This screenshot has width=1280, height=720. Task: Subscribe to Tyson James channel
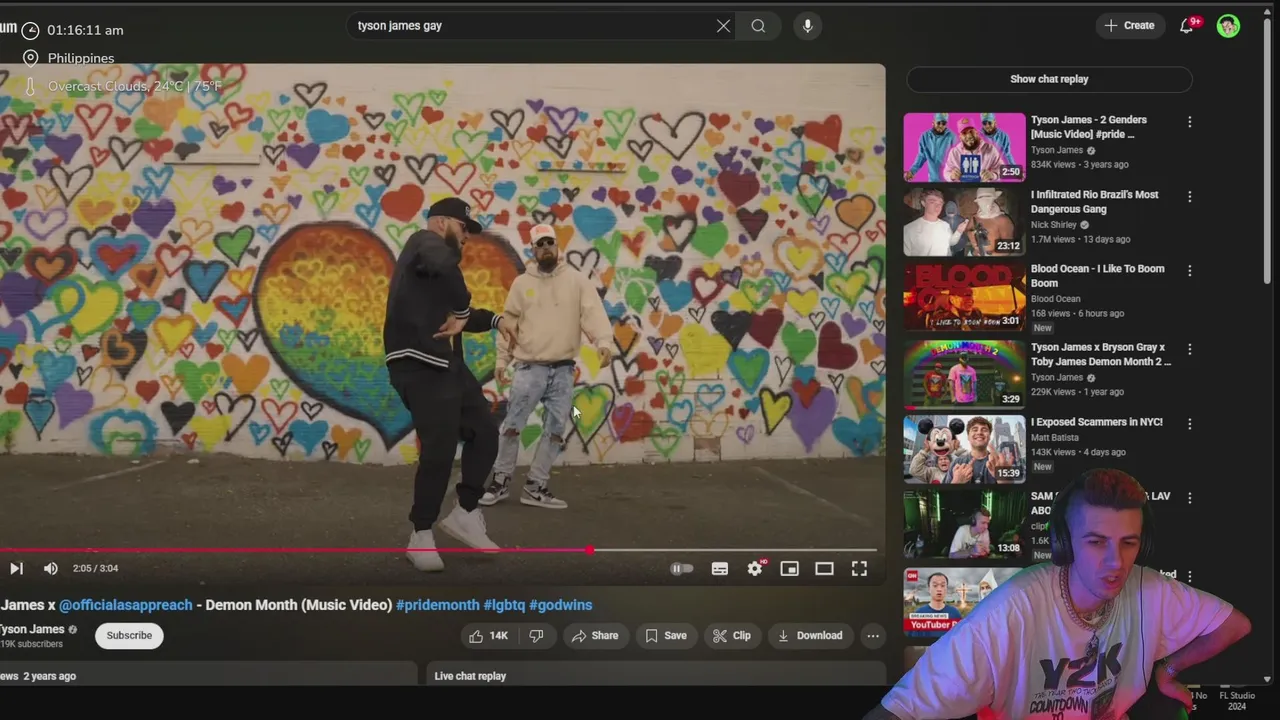[x=129, y=636]
